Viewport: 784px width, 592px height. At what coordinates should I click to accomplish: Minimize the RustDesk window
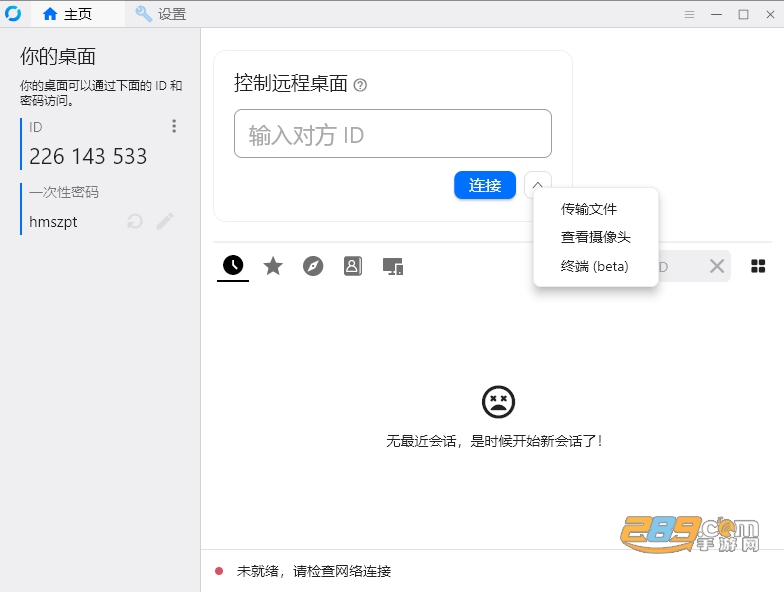(716, 14)
